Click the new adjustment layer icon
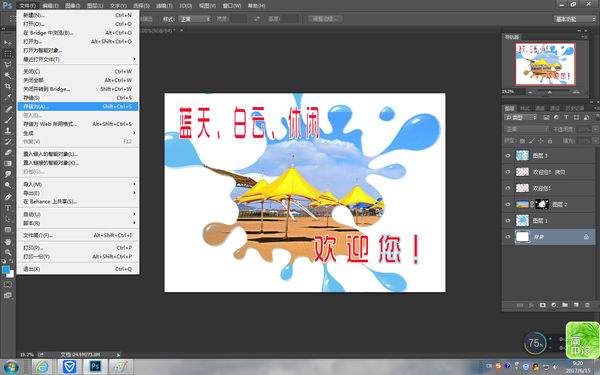Image resolution: width=600 pixels, height=375 pixels. click(x=554, y=305)
